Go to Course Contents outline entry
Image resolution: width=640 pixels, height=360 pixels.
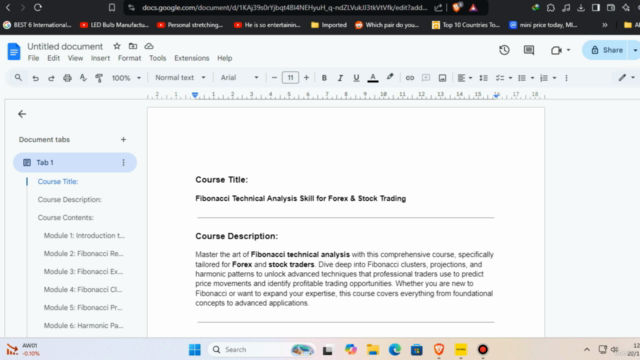[66, 218]
